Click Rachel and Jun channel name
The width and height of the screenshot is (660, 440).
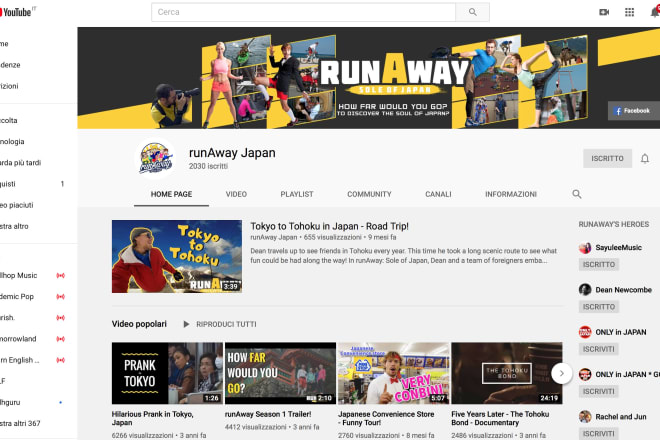(x=620, y=417)
